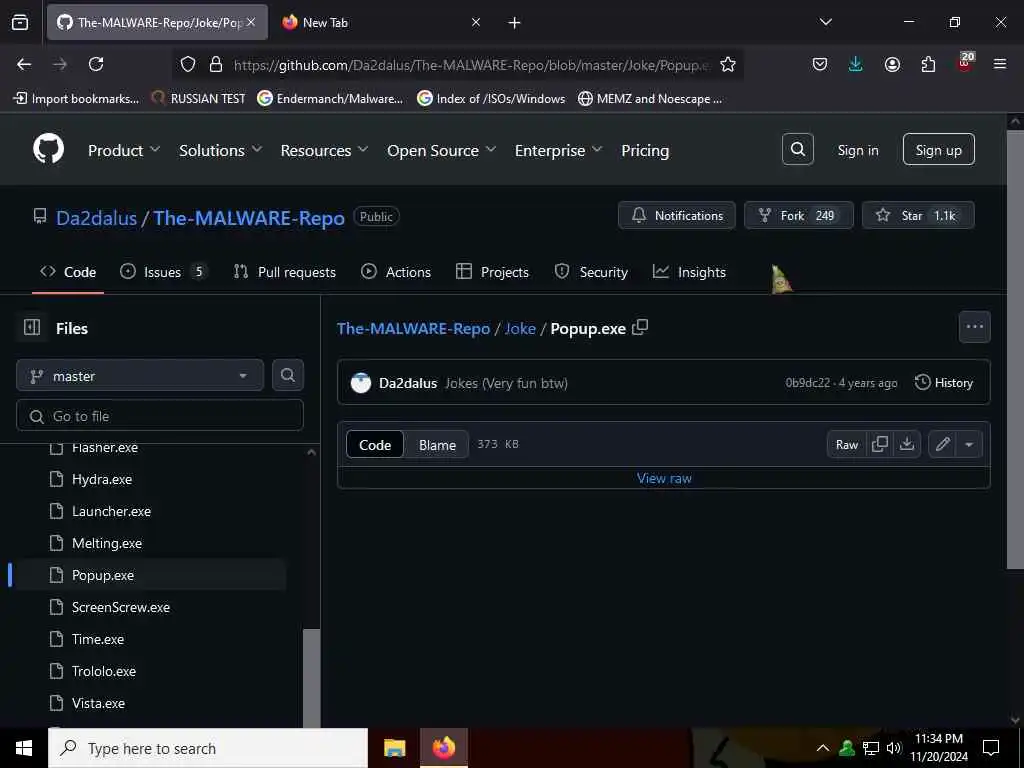Image resolution: width=1024 pixels, height=768 pixels.
Task: Expand the Product menu
Action: 124,150
